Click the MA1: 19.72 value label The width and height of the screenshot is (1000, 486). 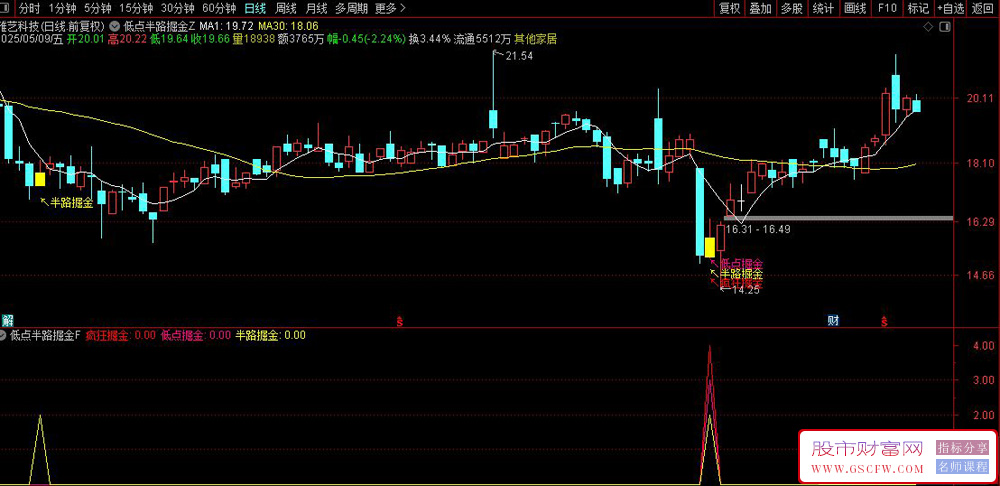point(226,27)
